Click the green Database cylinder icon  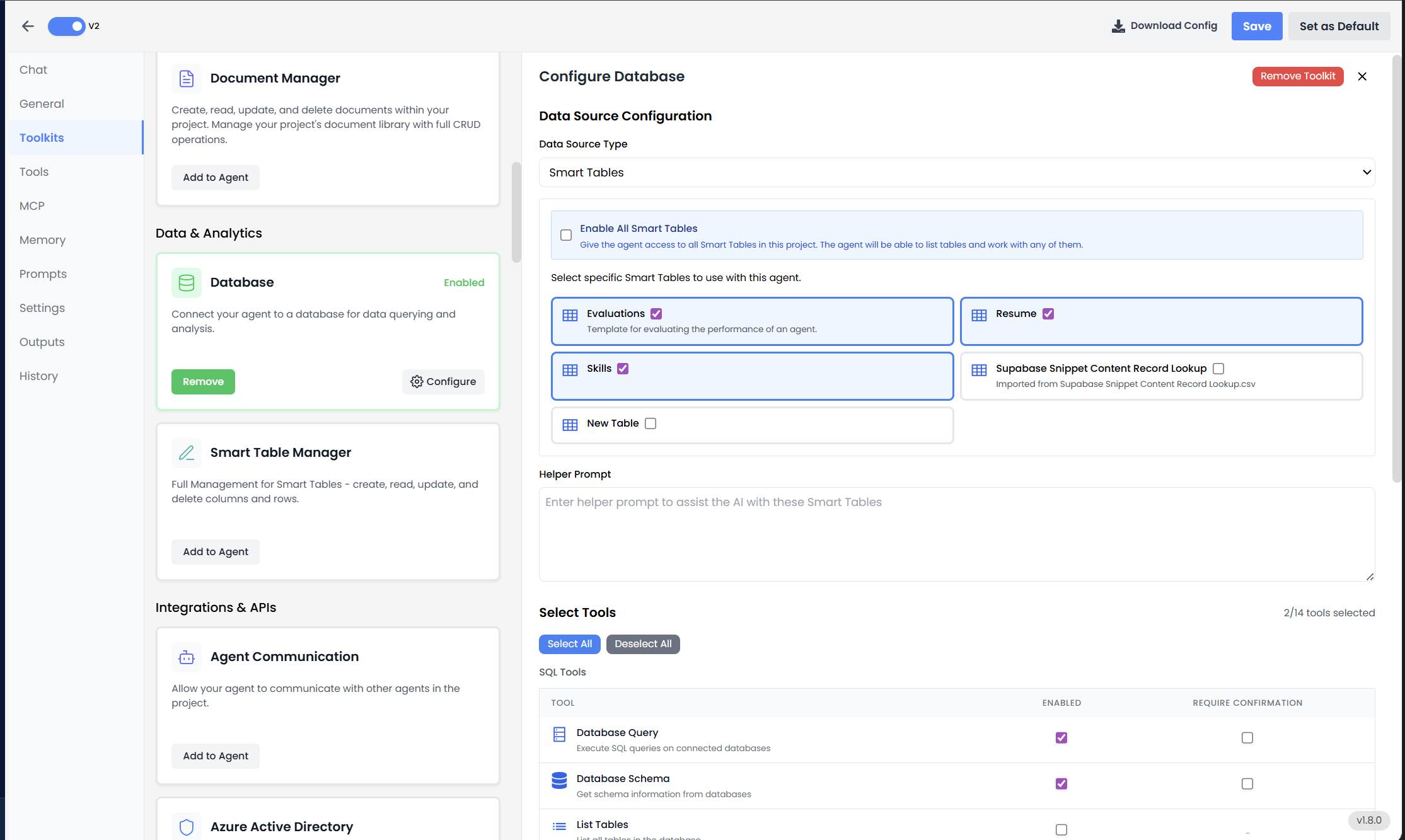[x=186, y=283]
